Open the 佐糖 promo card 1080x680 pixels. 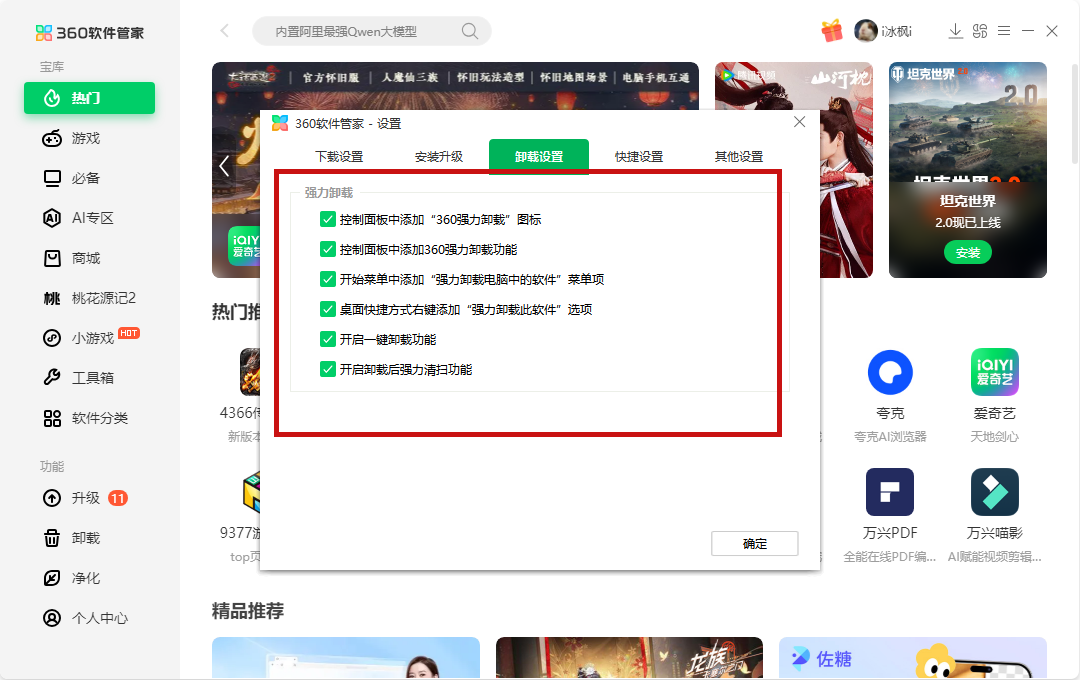point(913,658)
